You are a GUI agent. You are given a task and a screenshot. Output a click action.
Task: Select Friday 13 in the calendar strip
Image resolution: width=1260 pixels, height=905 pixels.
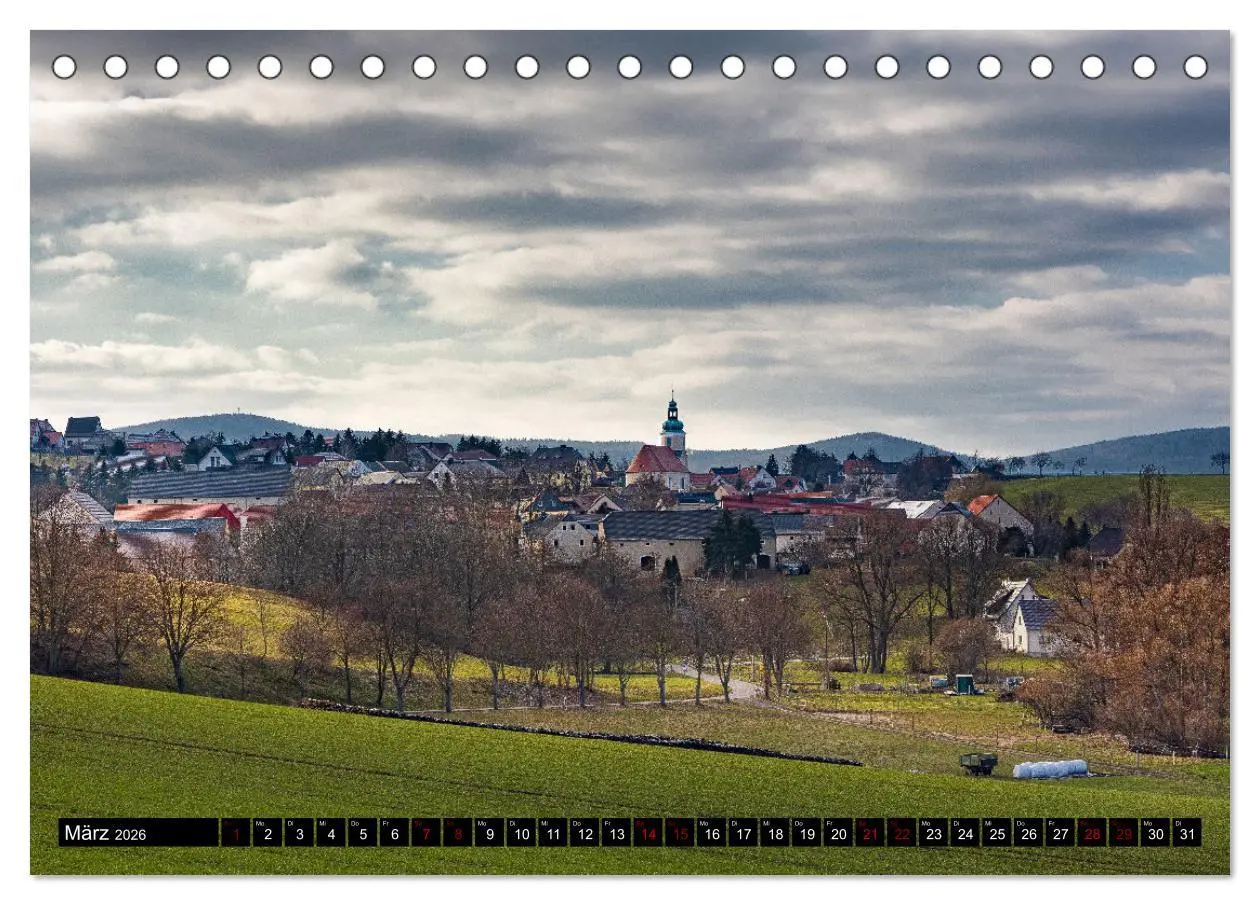click(616, 833)
